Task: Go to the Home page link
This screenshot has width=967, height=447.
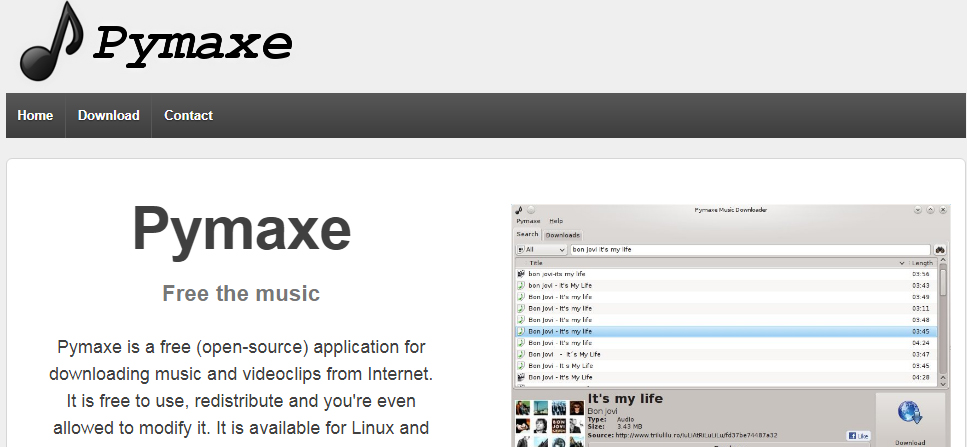Action: (x=35, y=116)
